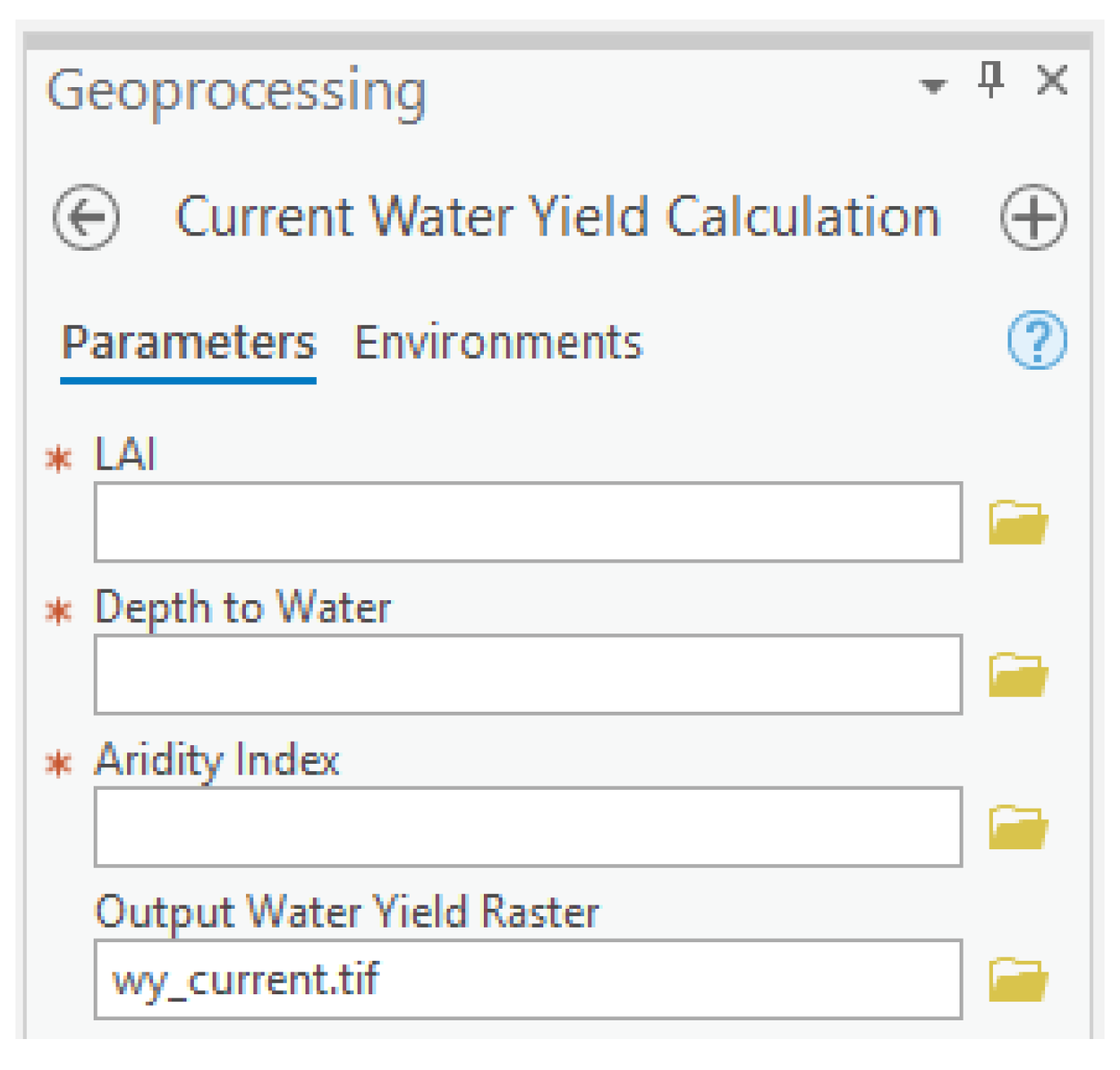This screenshot has width=1120, height=1070.
Task: Focus the Depth to Water text box
Action: (x=528, y=674)
